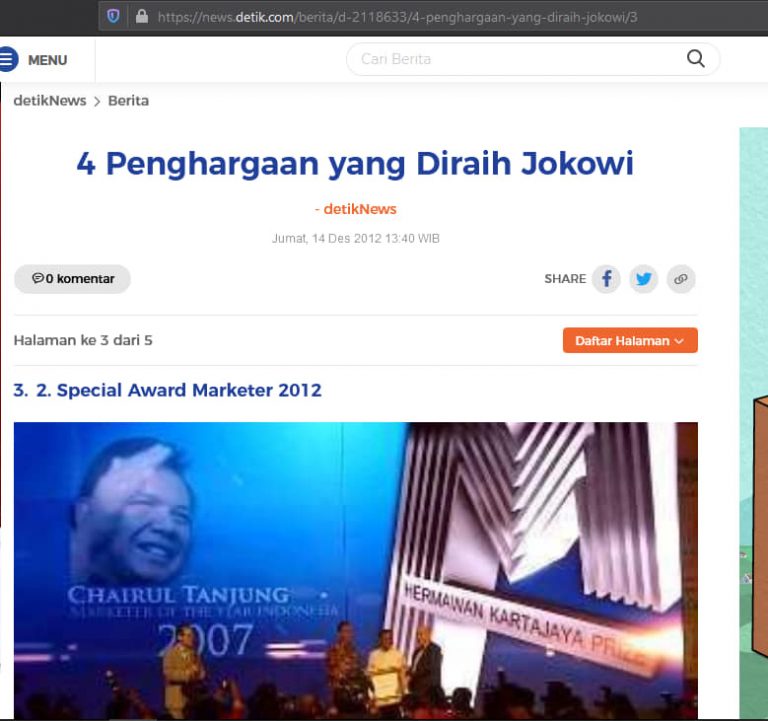This screenshot has height=721, width=768.
Task: Click the article title 4 Penghargaan yang Diraih Jokowi
Action: pos(355,164)
